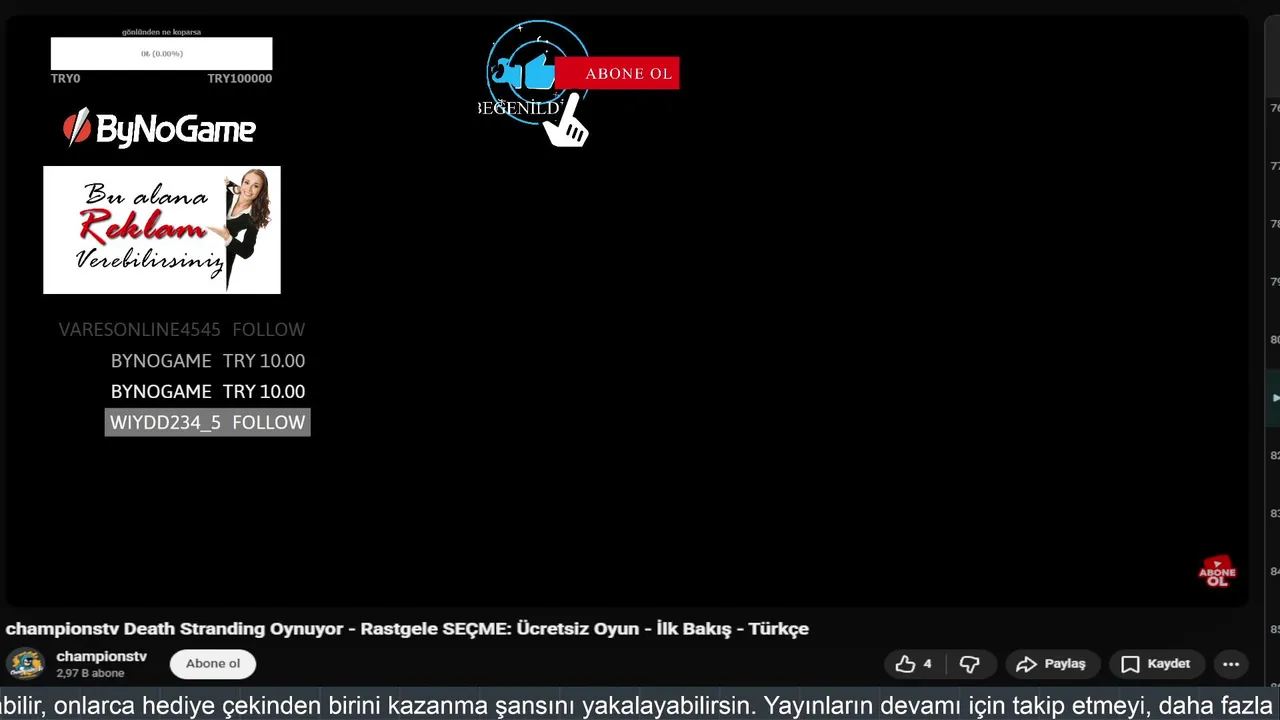This screenshot has width=1280, height=720.
Task: Click the TRY0 goal start label
Action: click(x=65, y=78)
